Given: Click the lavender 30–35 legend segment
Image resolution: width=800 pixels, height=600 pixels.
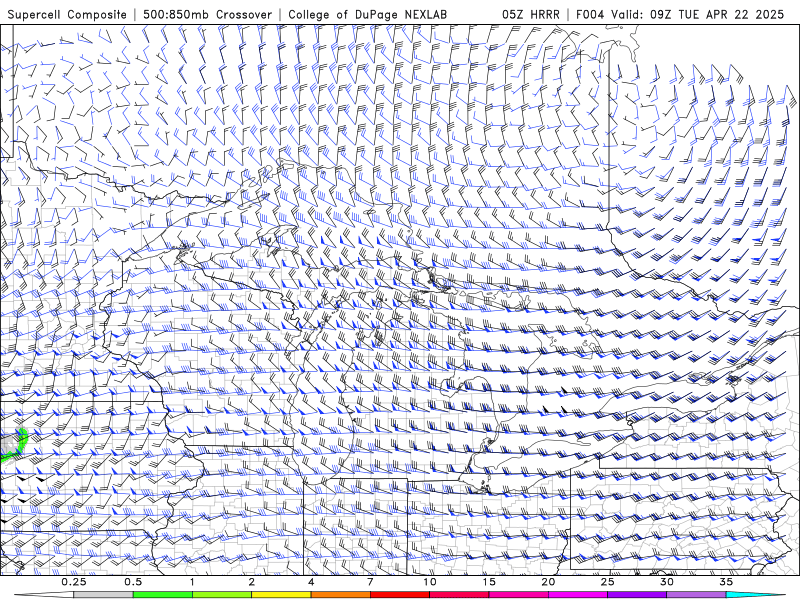Looking at the screenshot, I should (696, 595).
